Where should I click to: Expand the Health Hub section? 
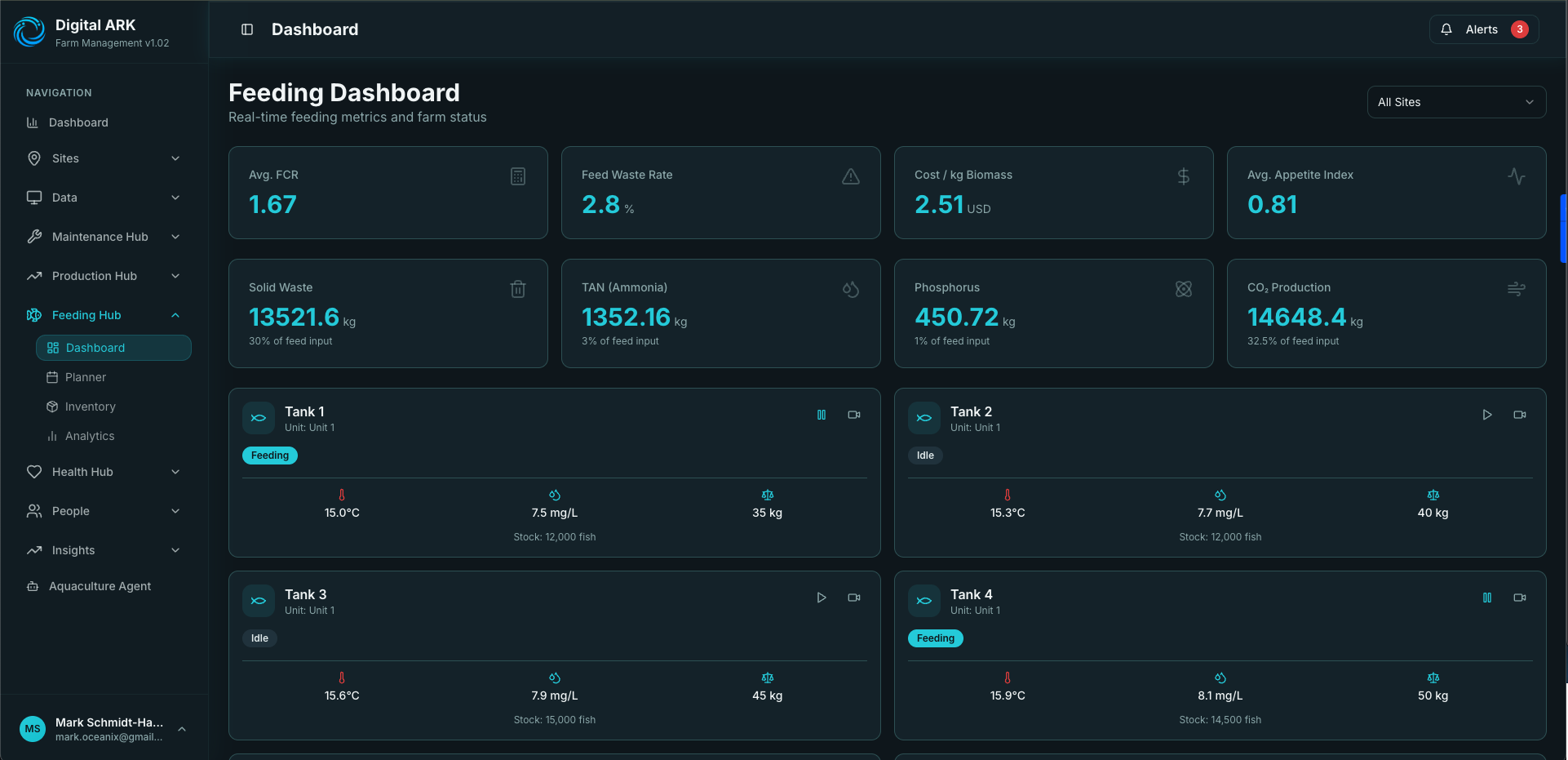click(104, 472)
